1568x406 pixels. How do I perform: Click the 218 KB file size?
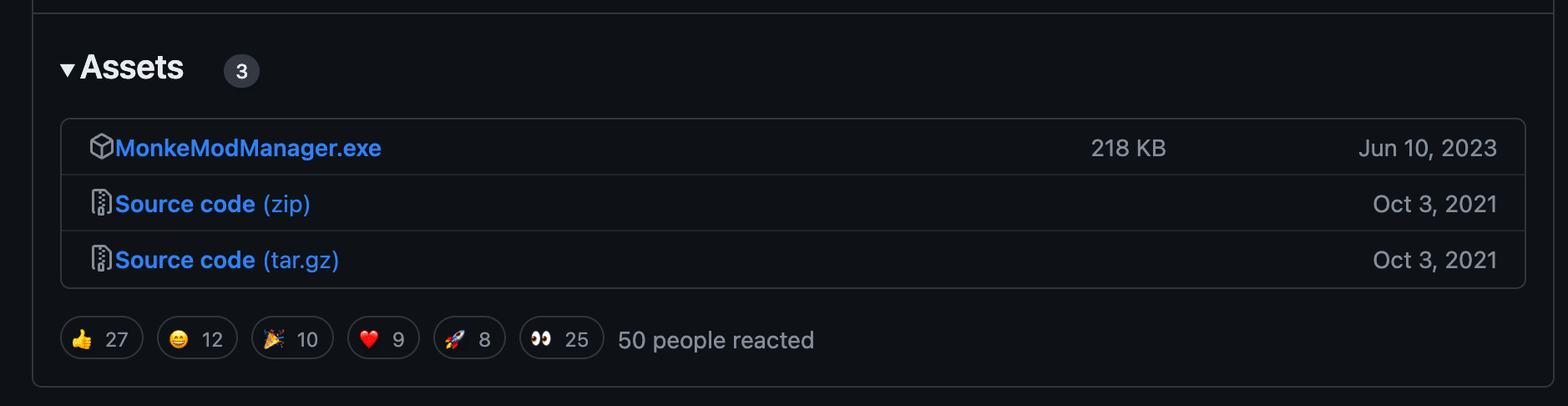click(1128, 148)
